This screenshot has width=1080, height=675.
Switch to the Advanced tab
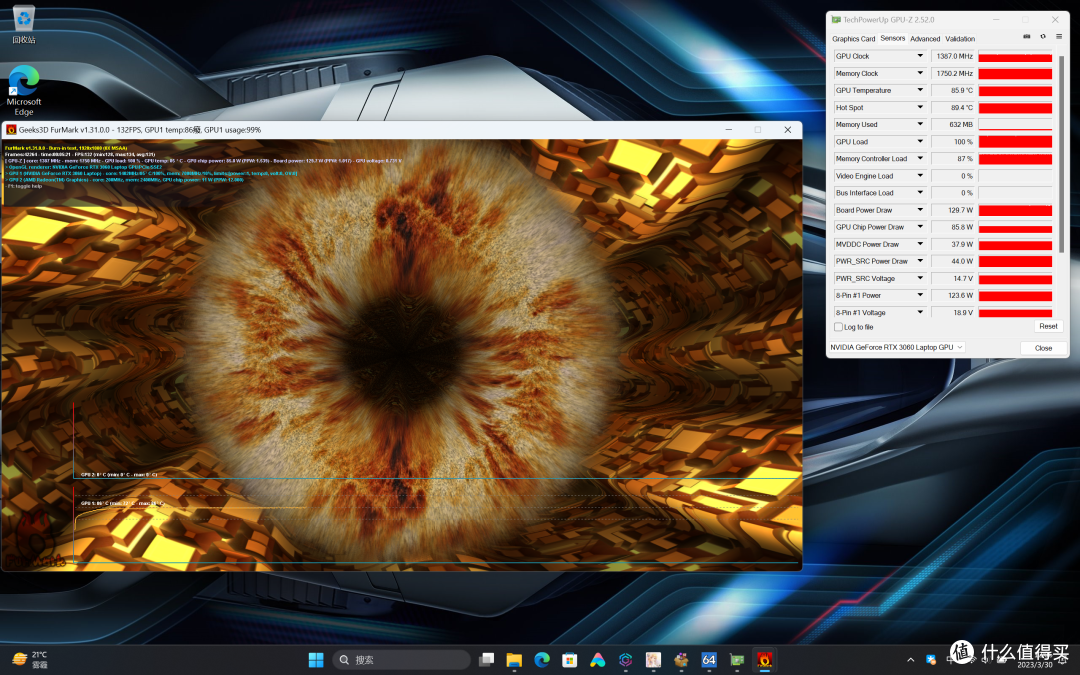925,39
